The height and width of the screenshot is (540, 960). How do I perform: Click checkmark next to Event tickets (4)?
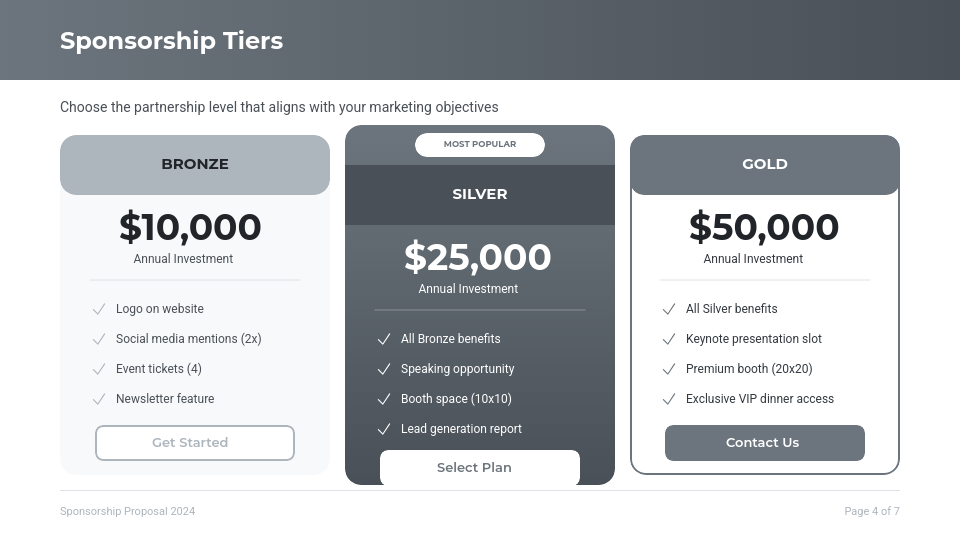pos(99,369)
